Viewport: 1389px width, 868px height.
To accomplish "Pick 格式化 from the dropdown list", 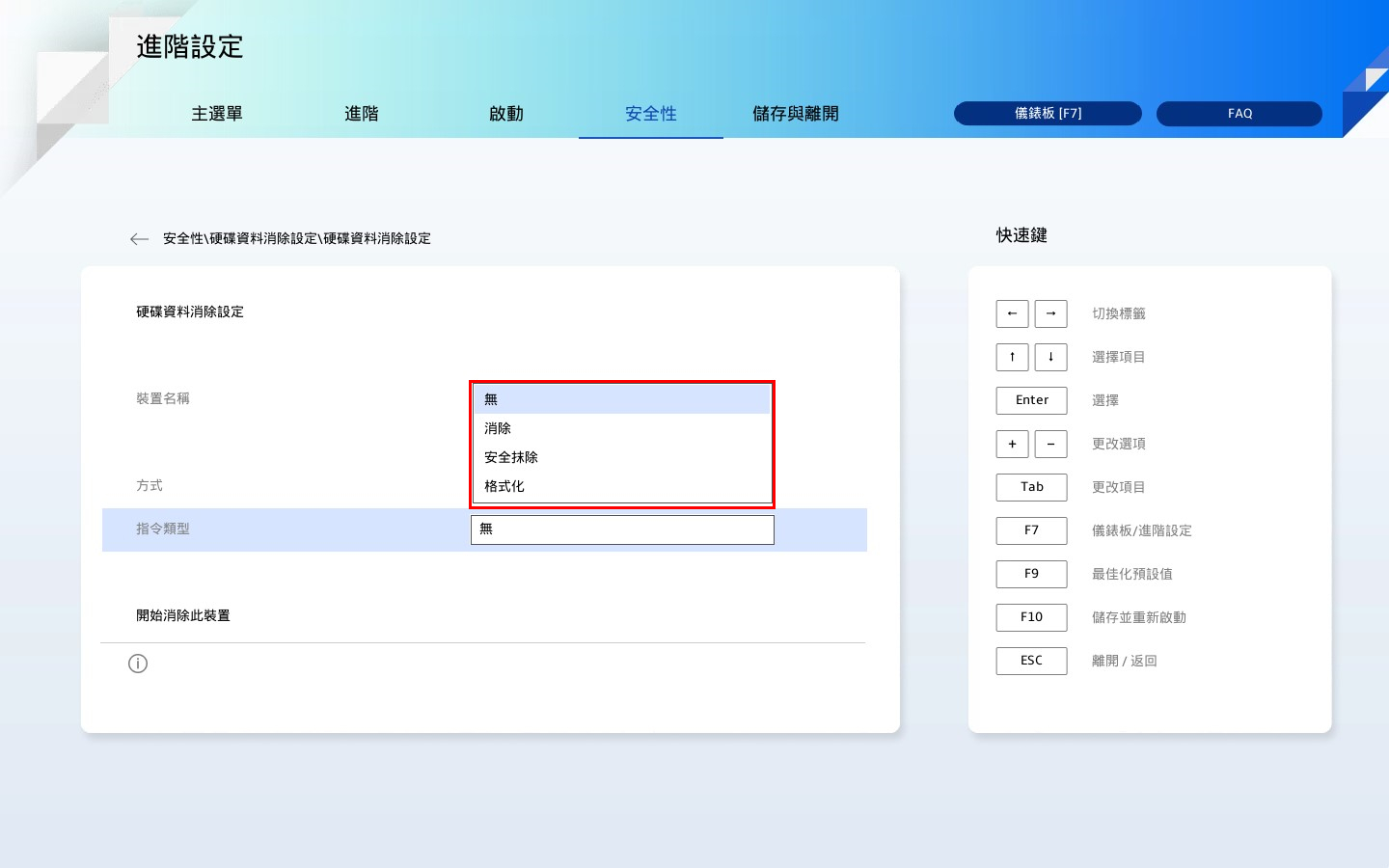I will [x=621, y=486].
